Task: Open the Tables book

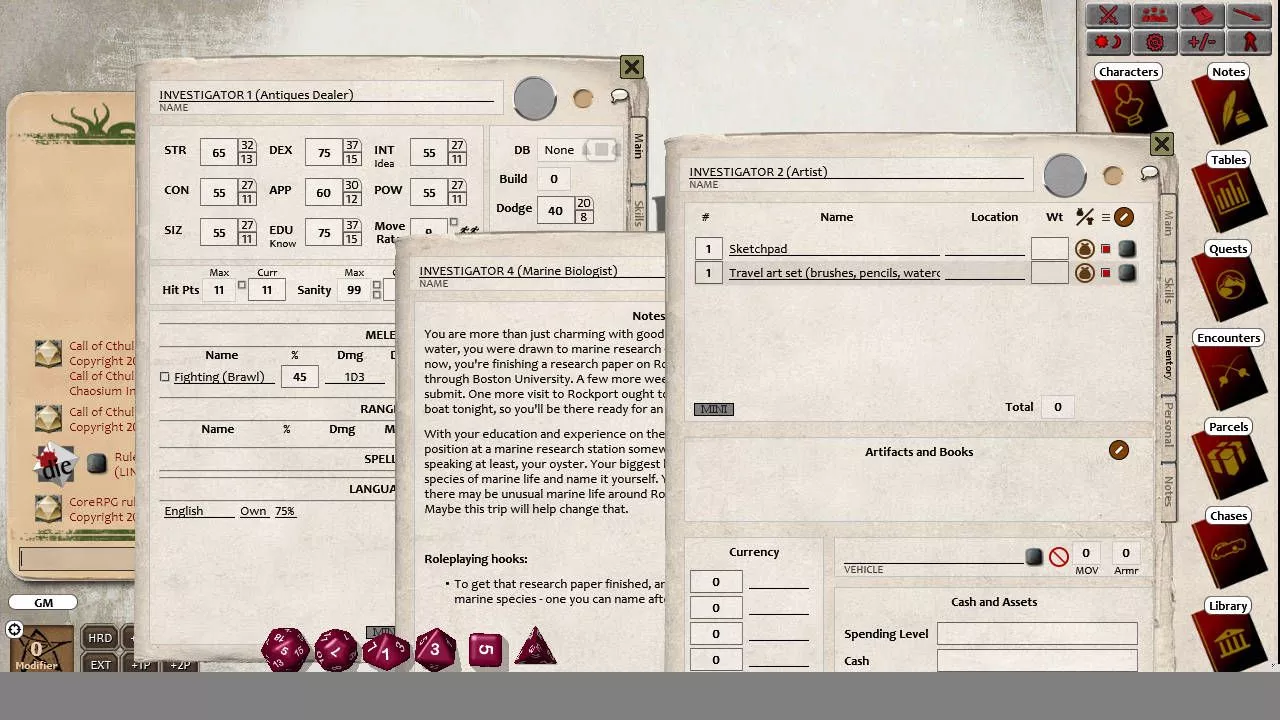Action: pyautogui.click(x=1229, y=191)
